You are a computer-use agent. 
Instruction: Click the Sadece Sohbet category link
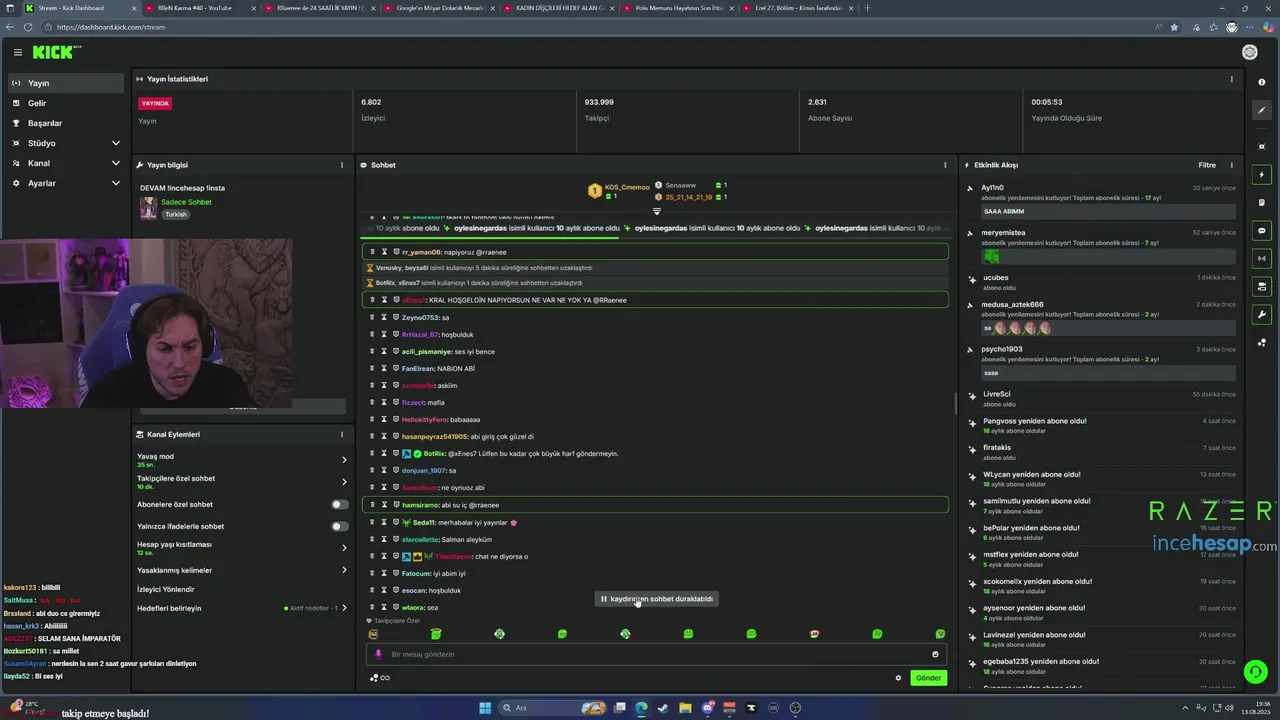pos(186,202)
